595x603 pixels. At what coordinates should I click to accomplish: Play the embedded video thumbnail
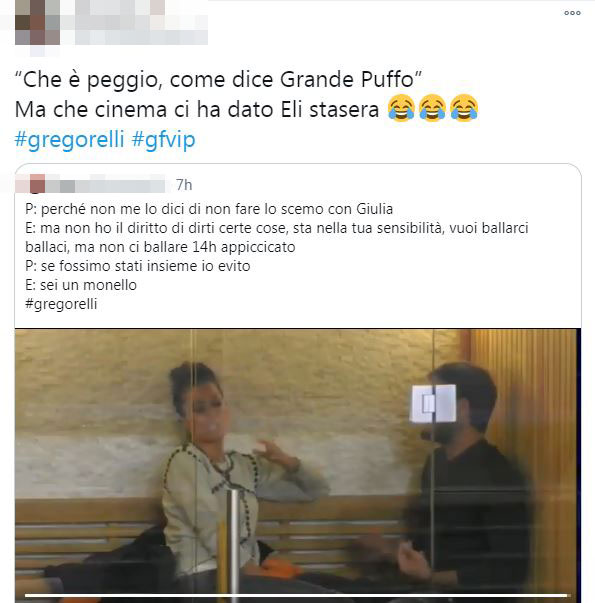click(298, 465)
